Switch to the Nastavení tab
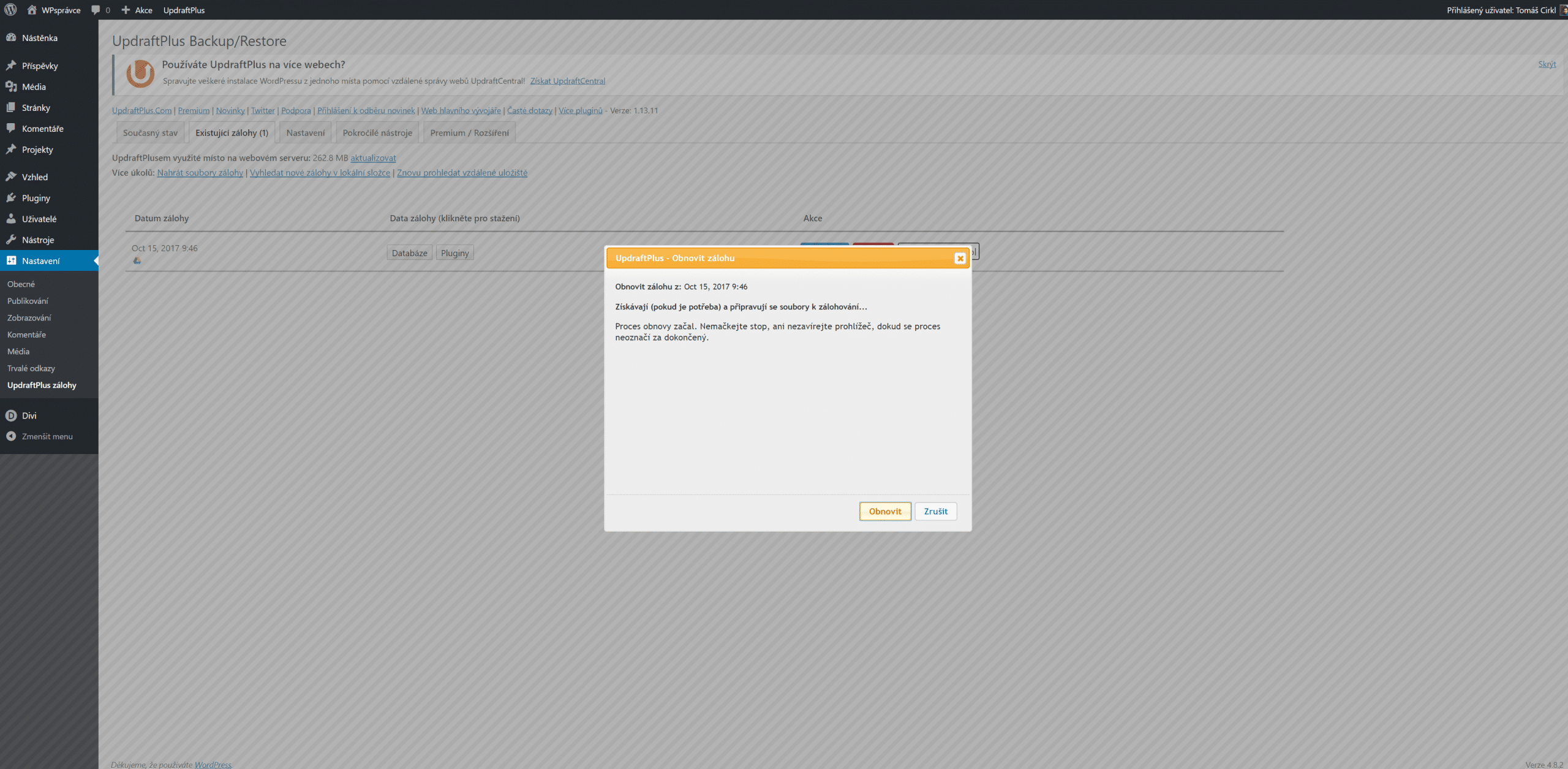Image resolution: width=1568 pixels, height=769 pixels. pyautogui.click(x=306, y=132)
